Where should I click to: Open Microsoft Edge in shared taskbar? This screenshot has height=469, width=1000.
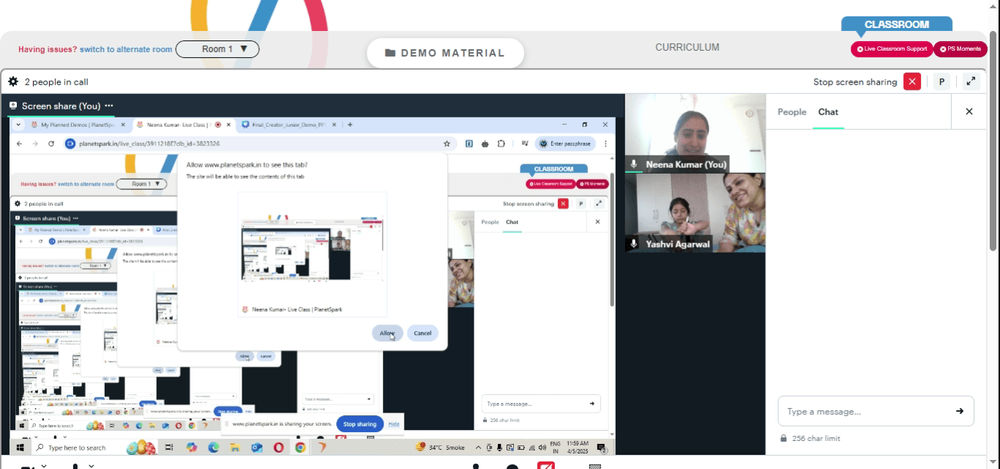(213, 448)
